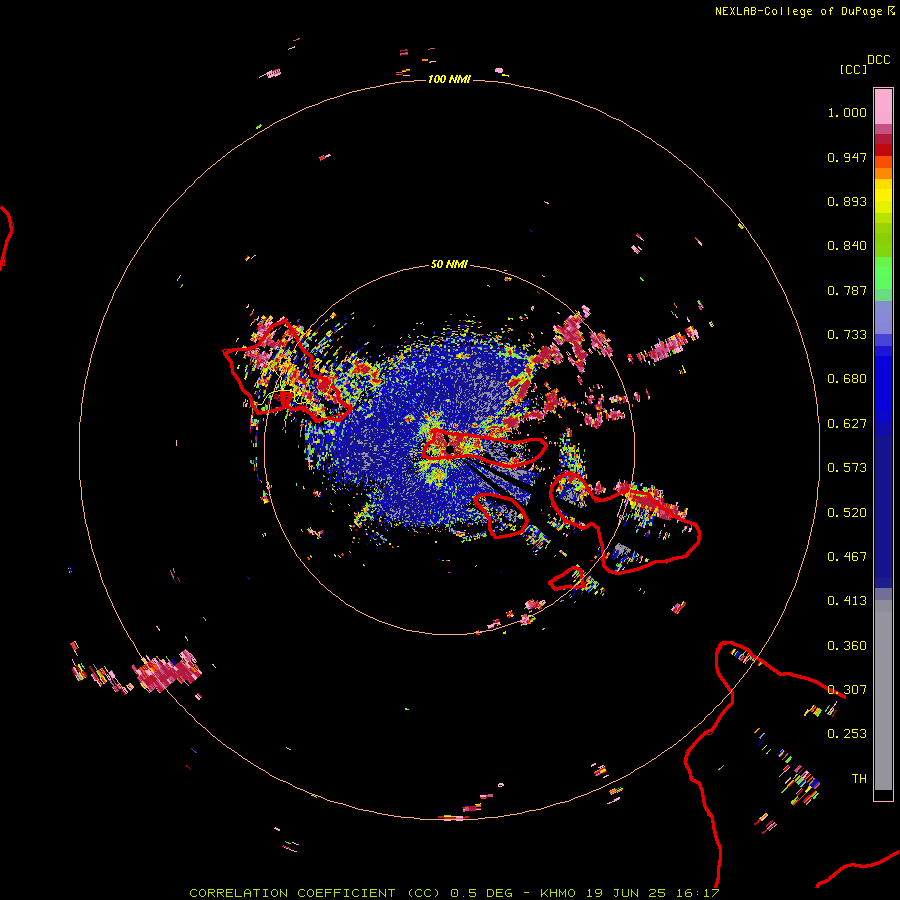Click the CORRELATION COEFFICIENT (CC) caption text
The width and height of the screenshot is (900, 900).
click(315, 893)
